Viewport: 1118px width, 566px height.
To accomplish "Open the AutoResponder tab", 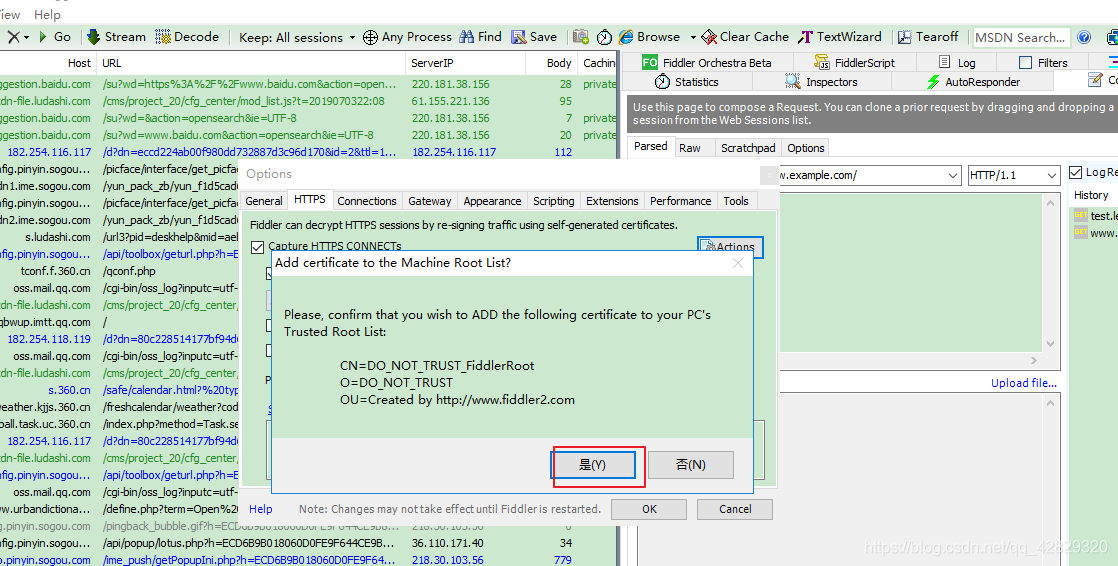I will pyautogui.click(x=973, y=82).
